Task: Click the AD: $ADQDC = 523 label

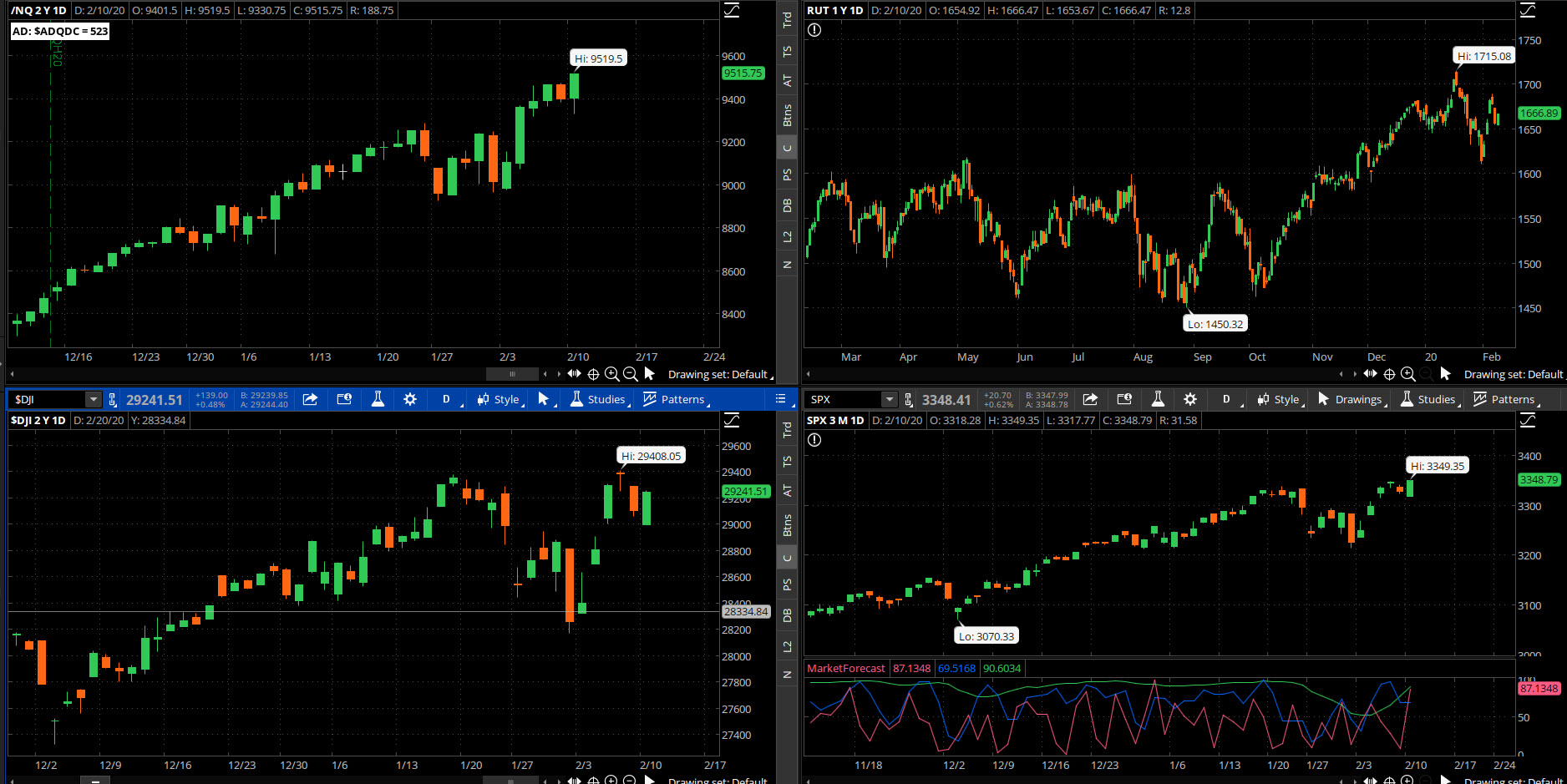Action: 60,31
